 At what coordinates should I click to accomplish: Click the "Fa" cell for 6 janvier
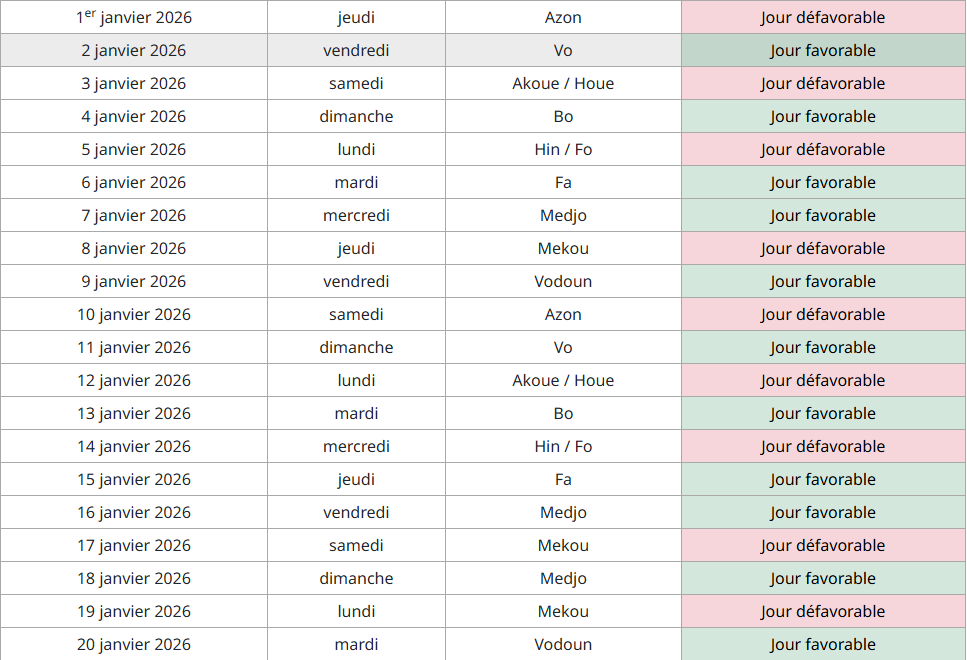pyautogui.click(x=563, y=183)
